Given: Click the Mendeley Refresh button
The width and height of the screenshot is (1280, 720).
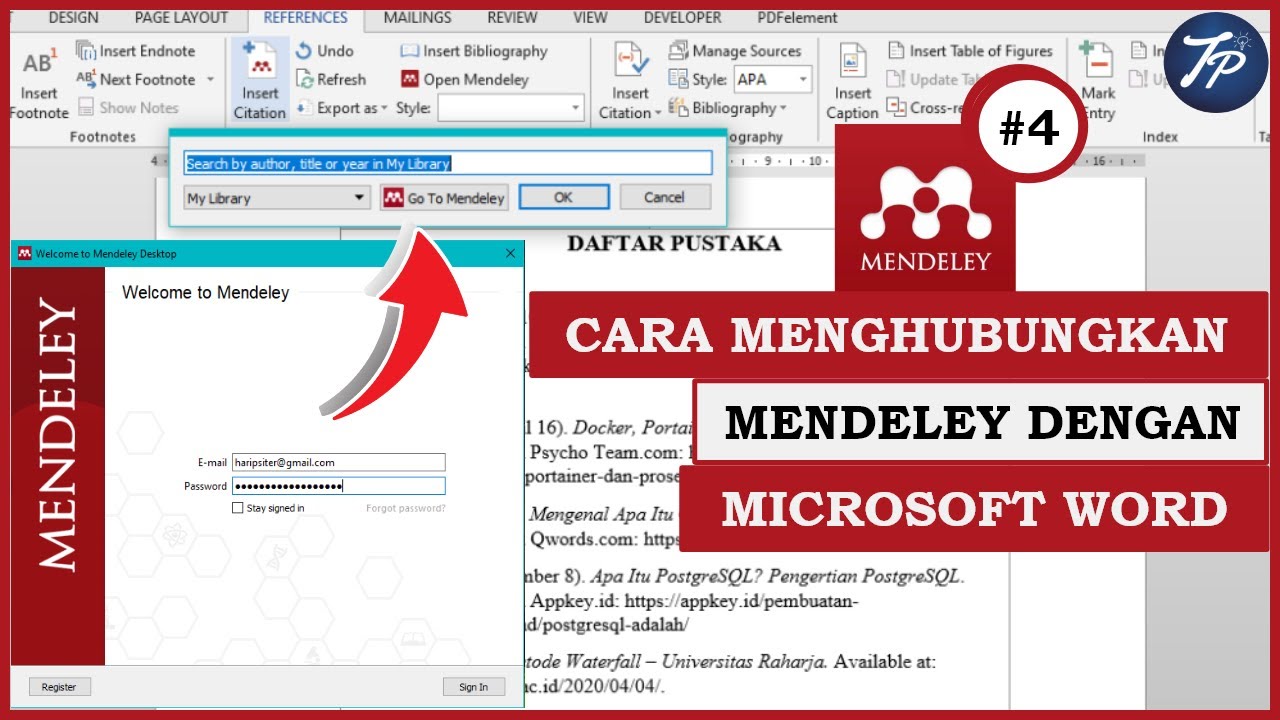Looking at the screenshot, I should [331, 79].
